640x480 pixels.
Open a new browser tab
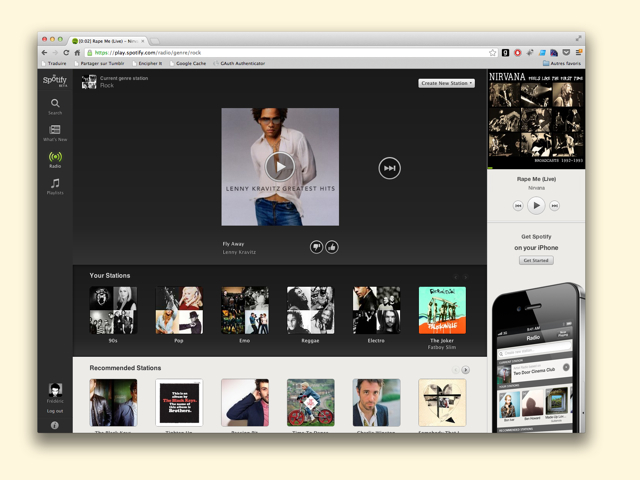(x=155, y=41)
